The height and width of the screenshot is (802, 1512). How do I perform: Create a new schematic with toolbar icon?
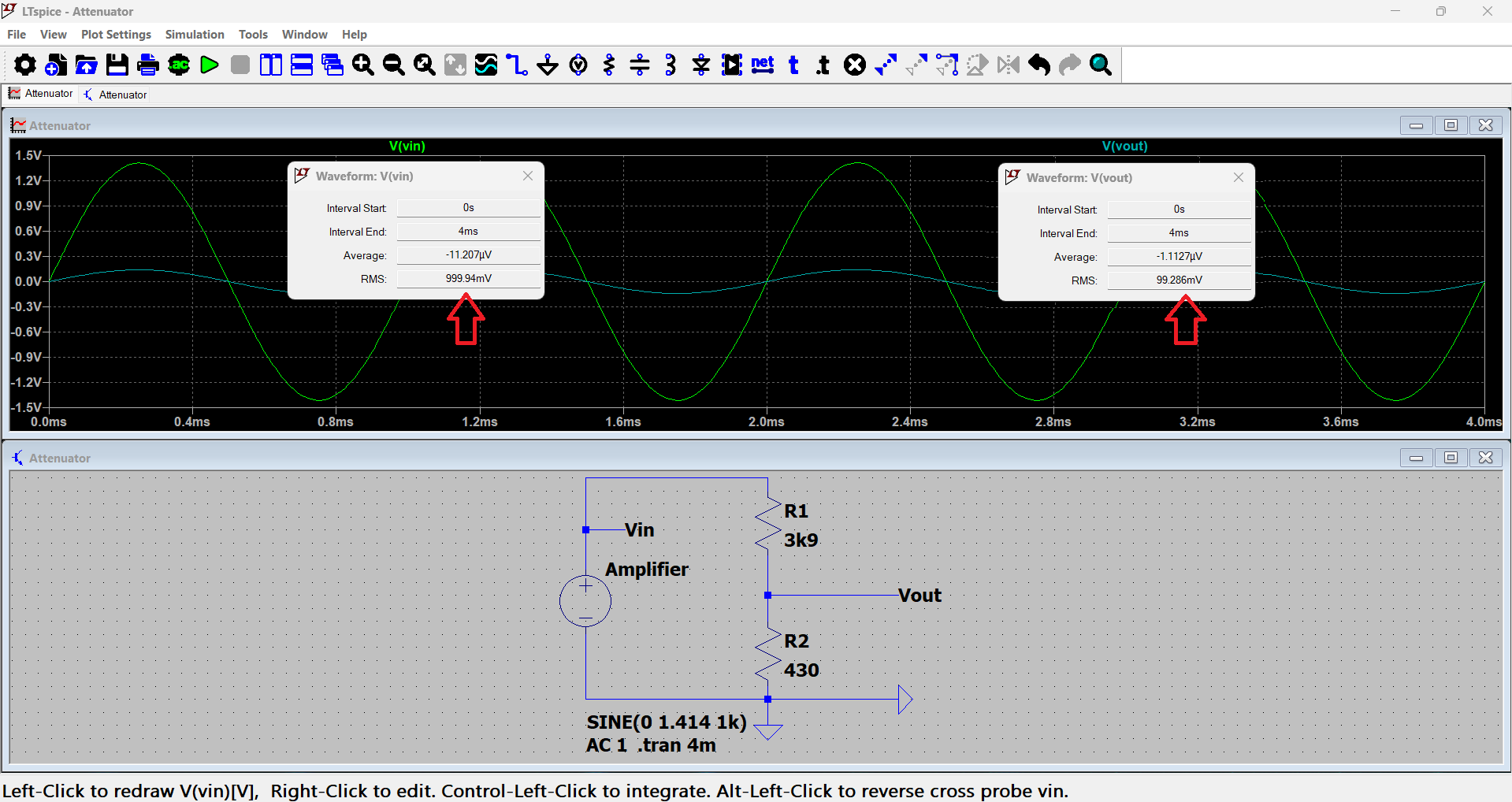56,65
